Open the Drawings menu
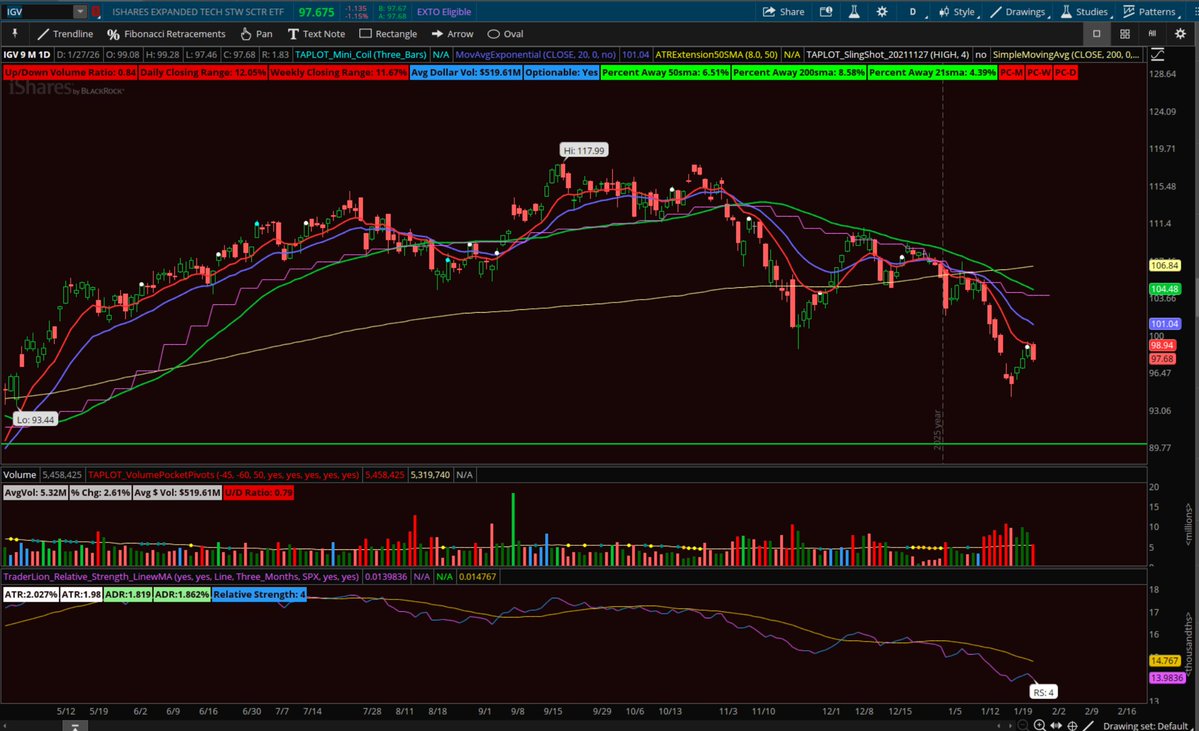This screenshot has height=731, width=1199. tap(1019, 11)
